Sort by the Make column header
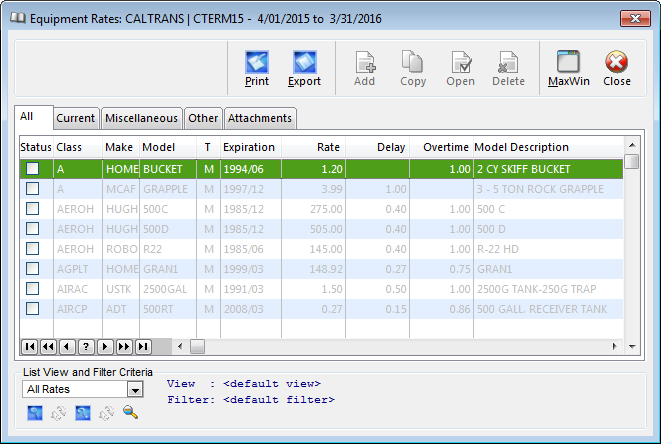This screenshot has width=661, height=444. tap(121, 147)
